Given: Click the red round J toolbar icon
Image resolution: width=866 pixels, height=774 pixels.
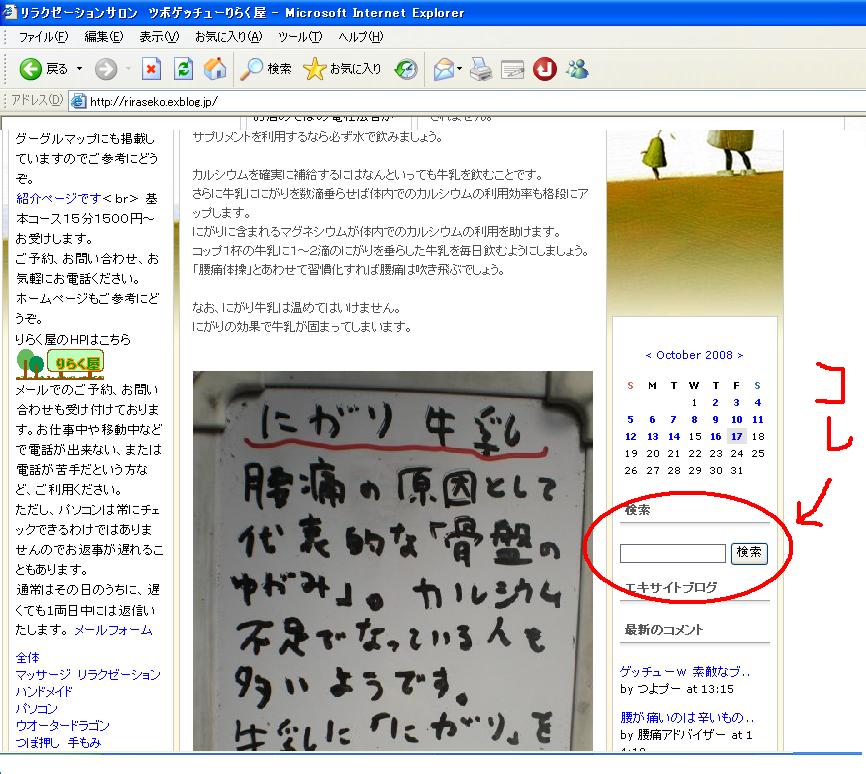Looking at the screenshot, I should click(x=545, y=69).
